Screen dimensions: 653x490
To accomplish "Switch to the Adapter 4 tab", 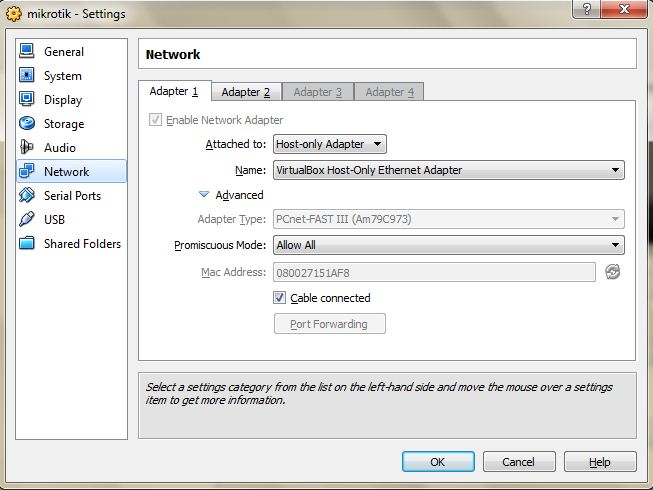I will click(389, 92).
